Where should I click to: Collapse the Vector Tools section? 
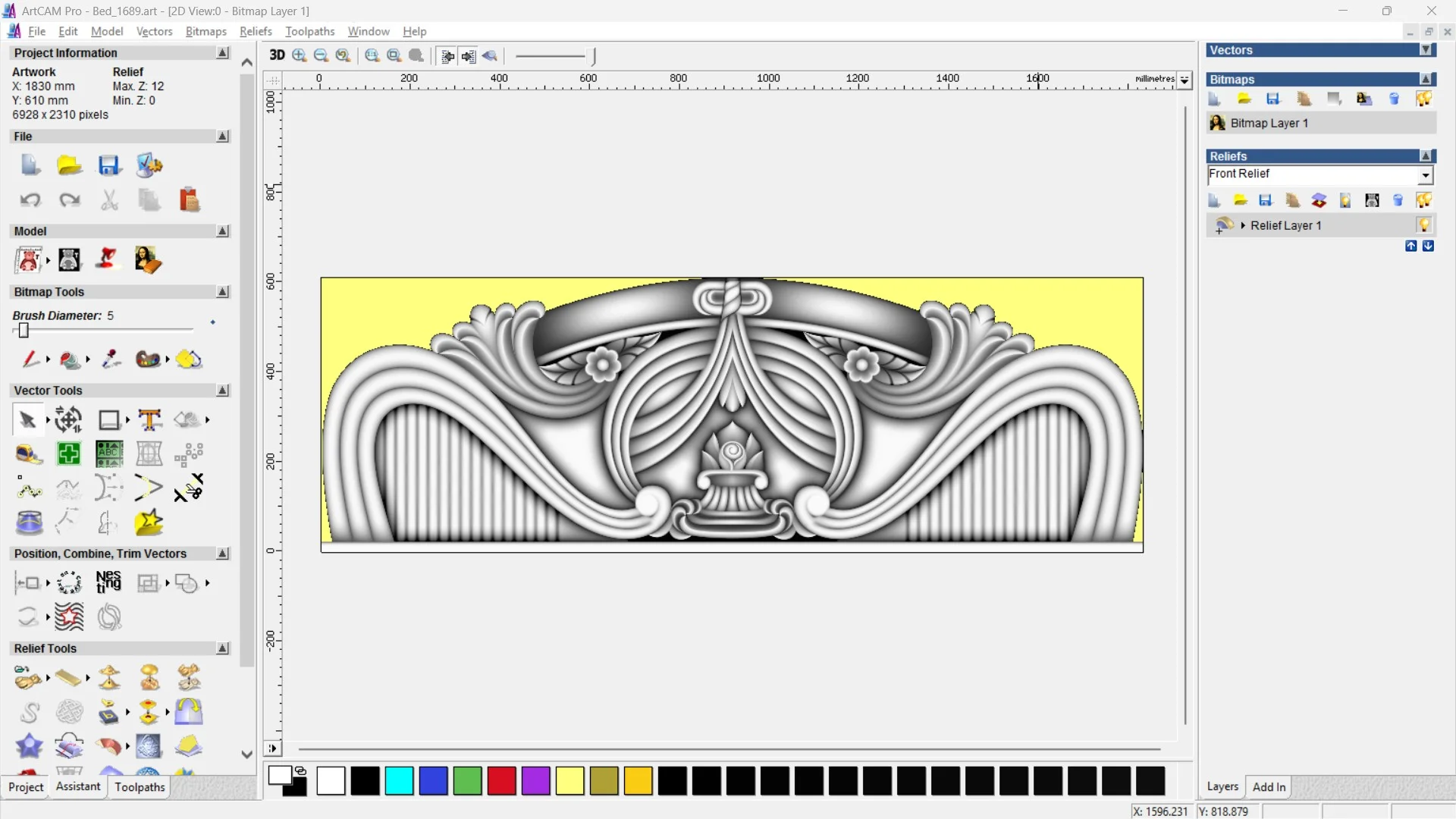point(223,391)
